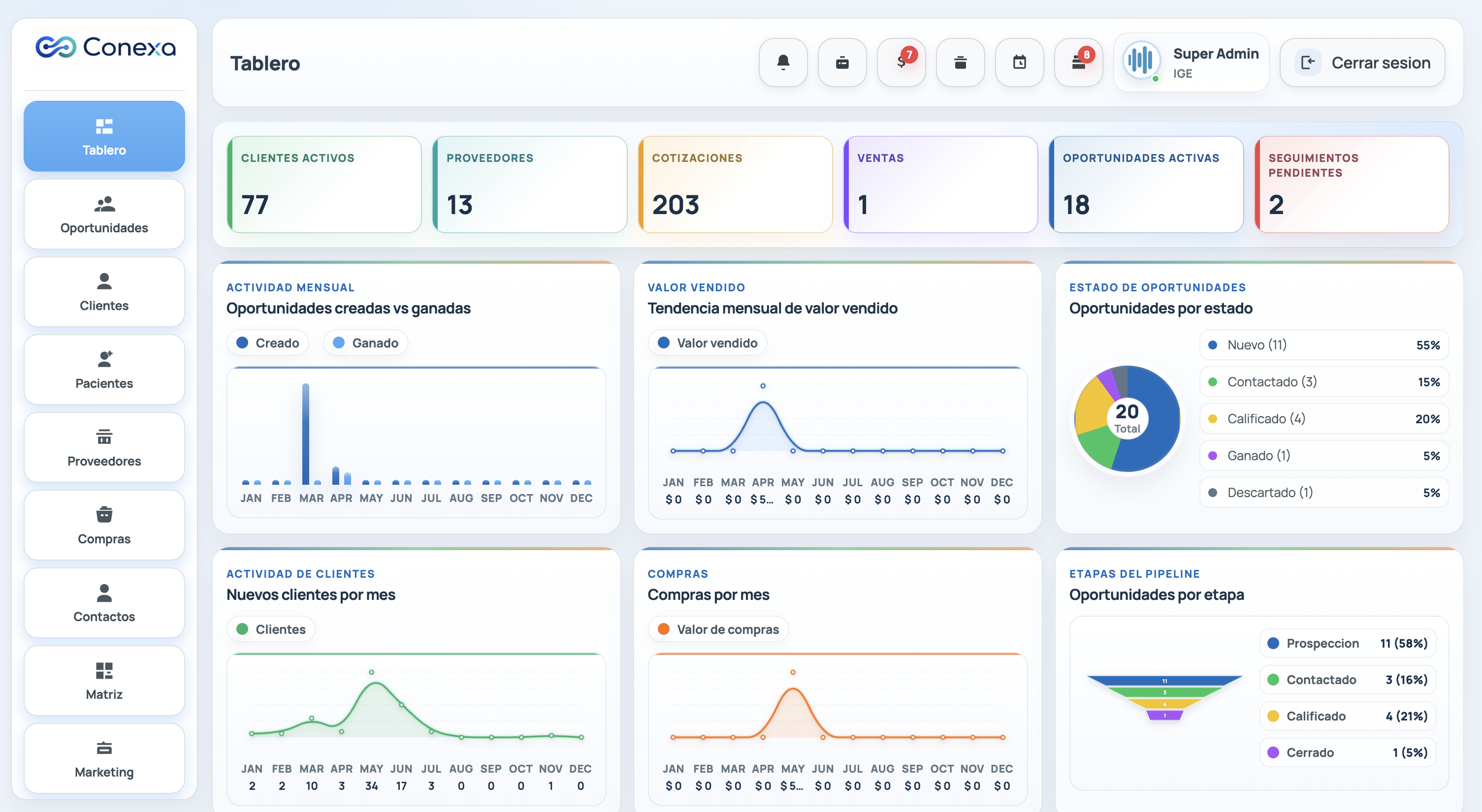1482x812 pixels.
Task: Open the Super Admin IGE profile
Action: point(1192,62)
